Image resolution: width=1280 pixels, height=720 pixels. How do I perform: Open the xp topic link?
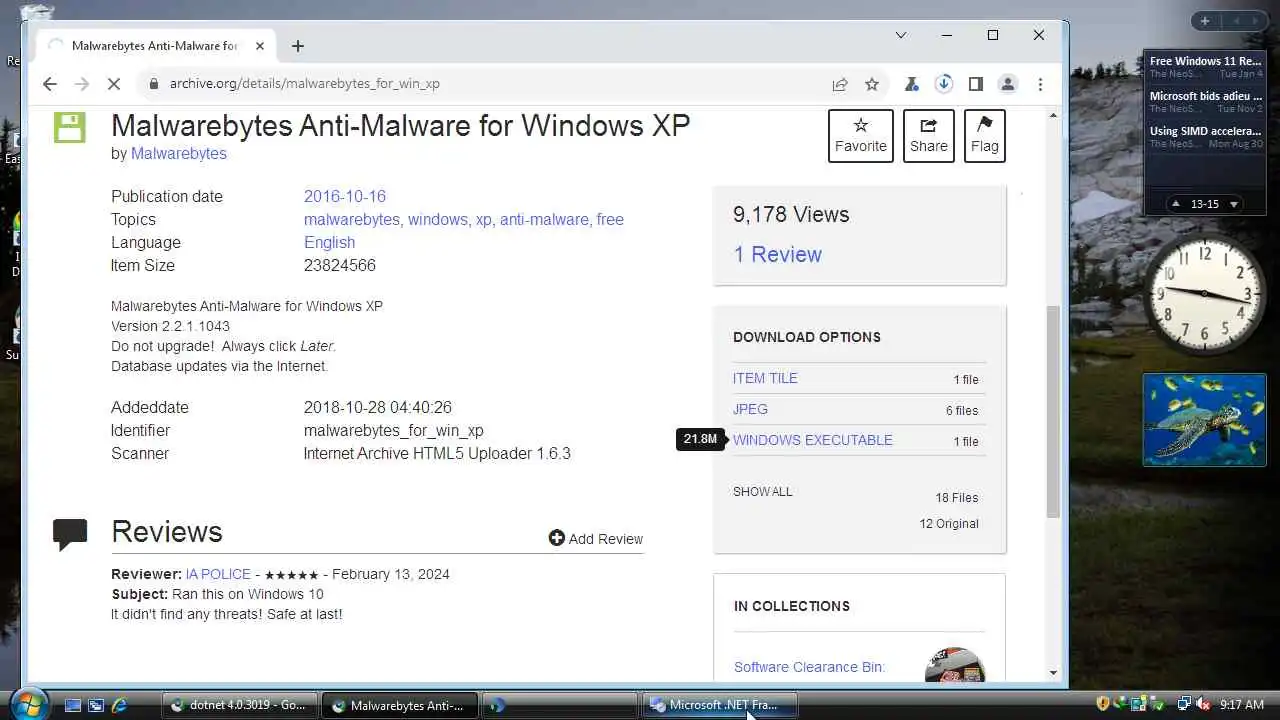pyautogui.click(x=483, y=219)
